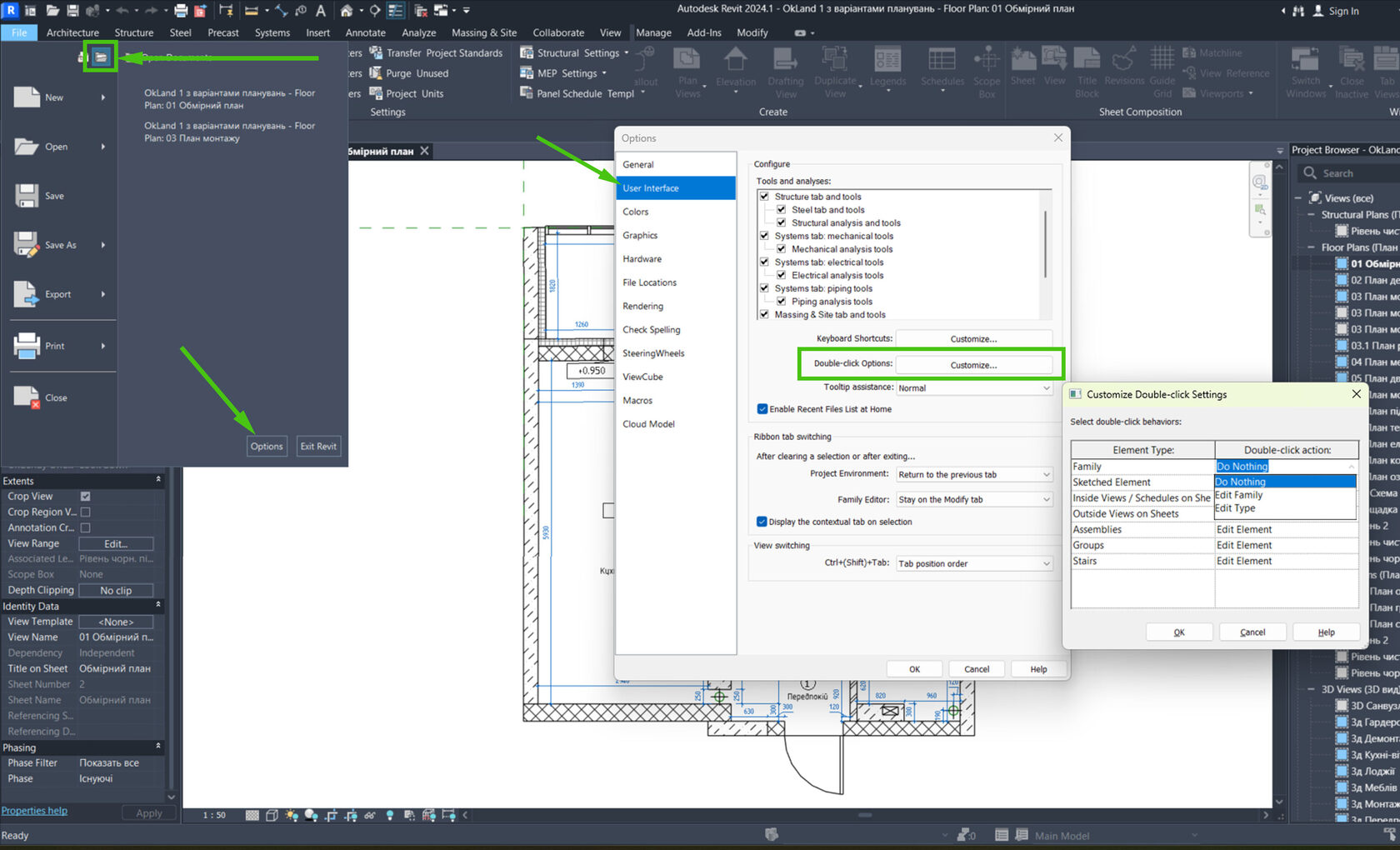Toggle the Crop View checkbox in Properties
Image resolution: width=1400 pixels, height=850 pixels.
(x=85, y=497)
